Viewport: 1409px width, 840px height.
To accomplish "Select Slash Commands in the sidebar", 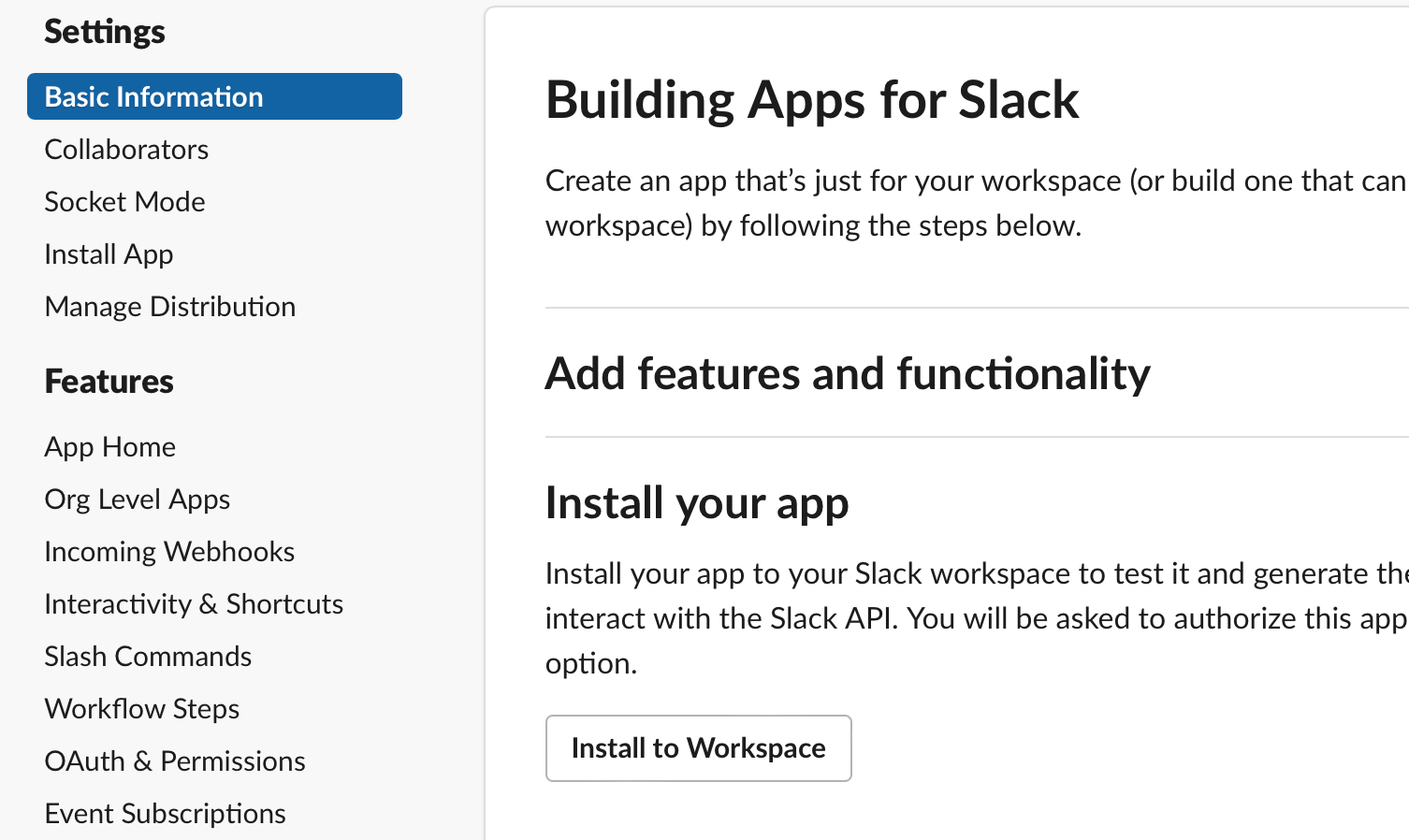I will (148, 656).
